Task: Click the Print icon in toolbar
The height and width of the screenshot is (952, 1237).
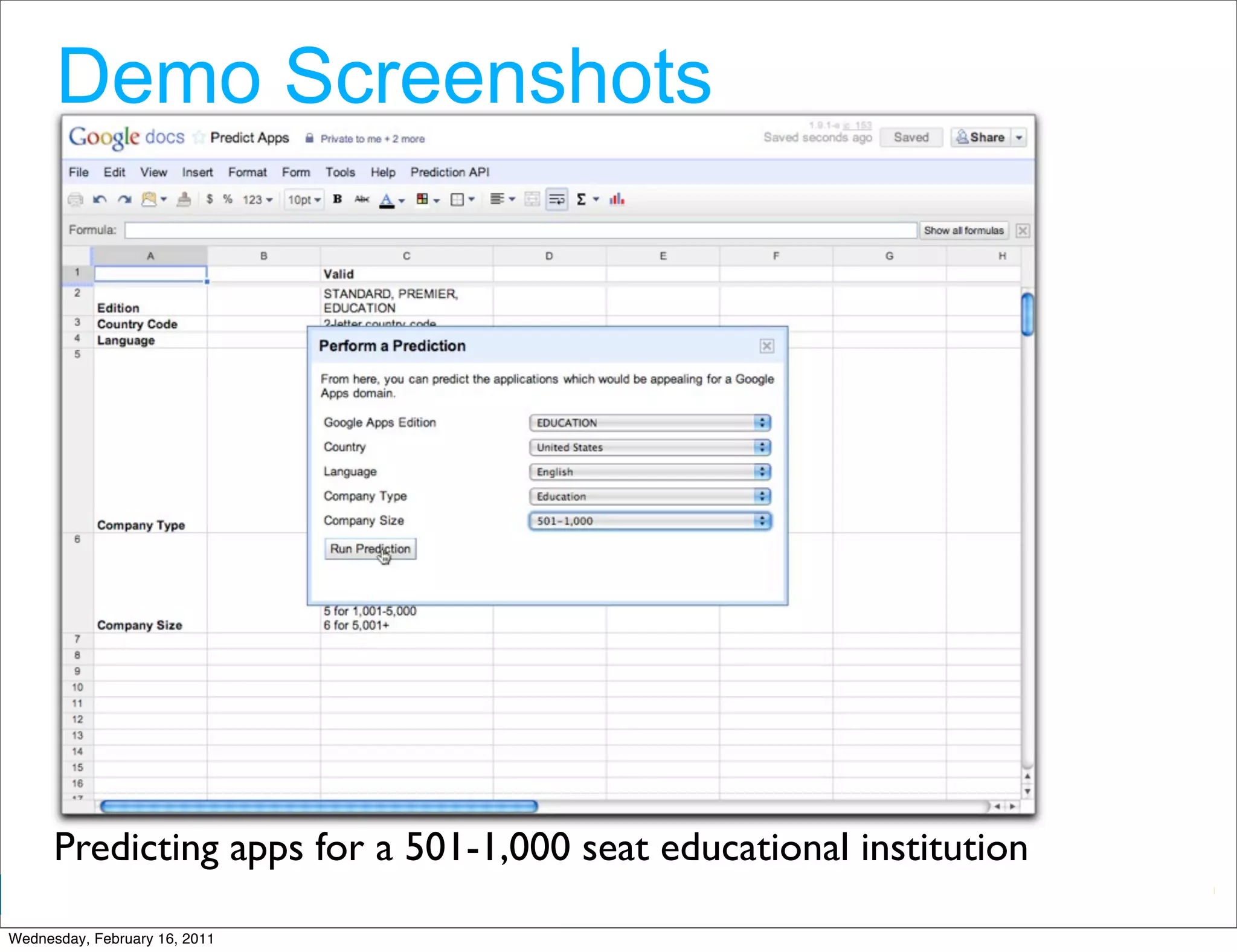Action: coord(76,199)
